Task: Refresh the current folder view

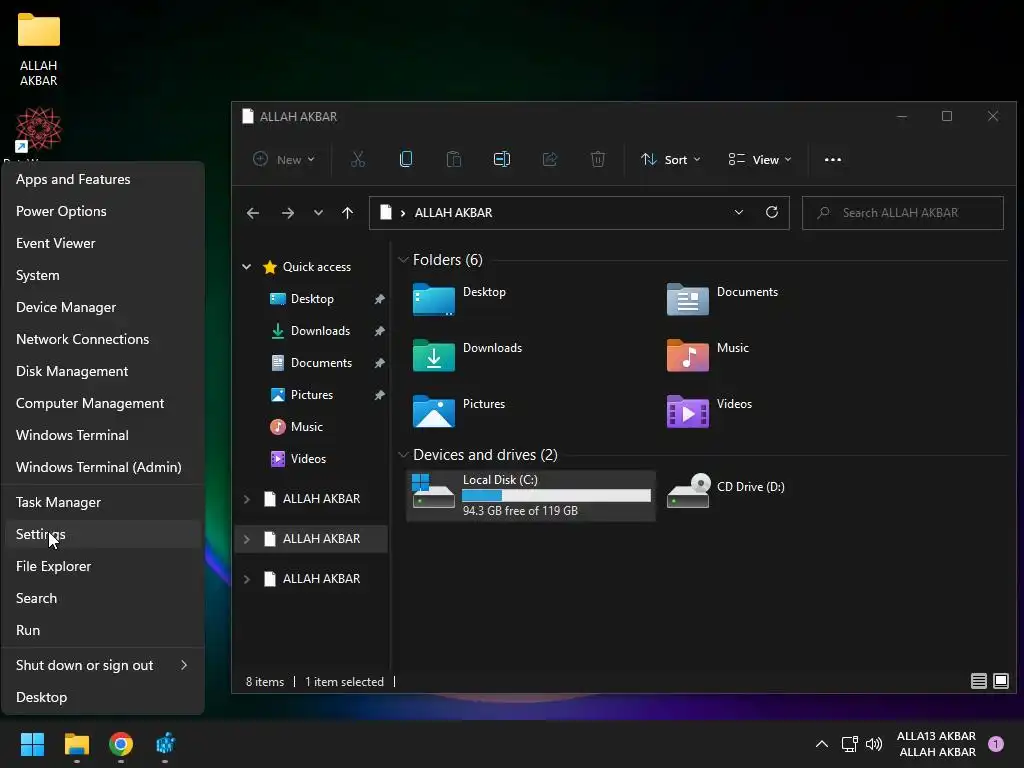Action: tap(772, 212)
